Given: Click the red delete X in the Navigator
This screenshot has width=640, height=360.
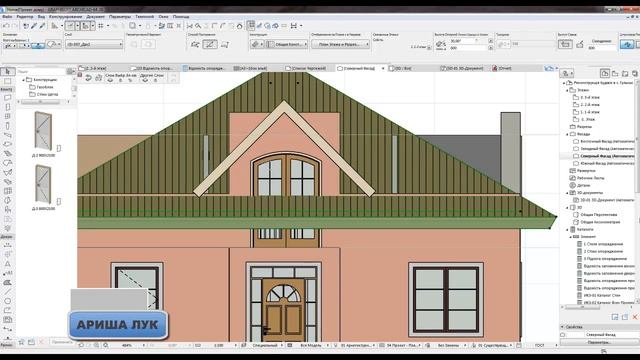Looking at the screenshot, I should tap(635, 317).
